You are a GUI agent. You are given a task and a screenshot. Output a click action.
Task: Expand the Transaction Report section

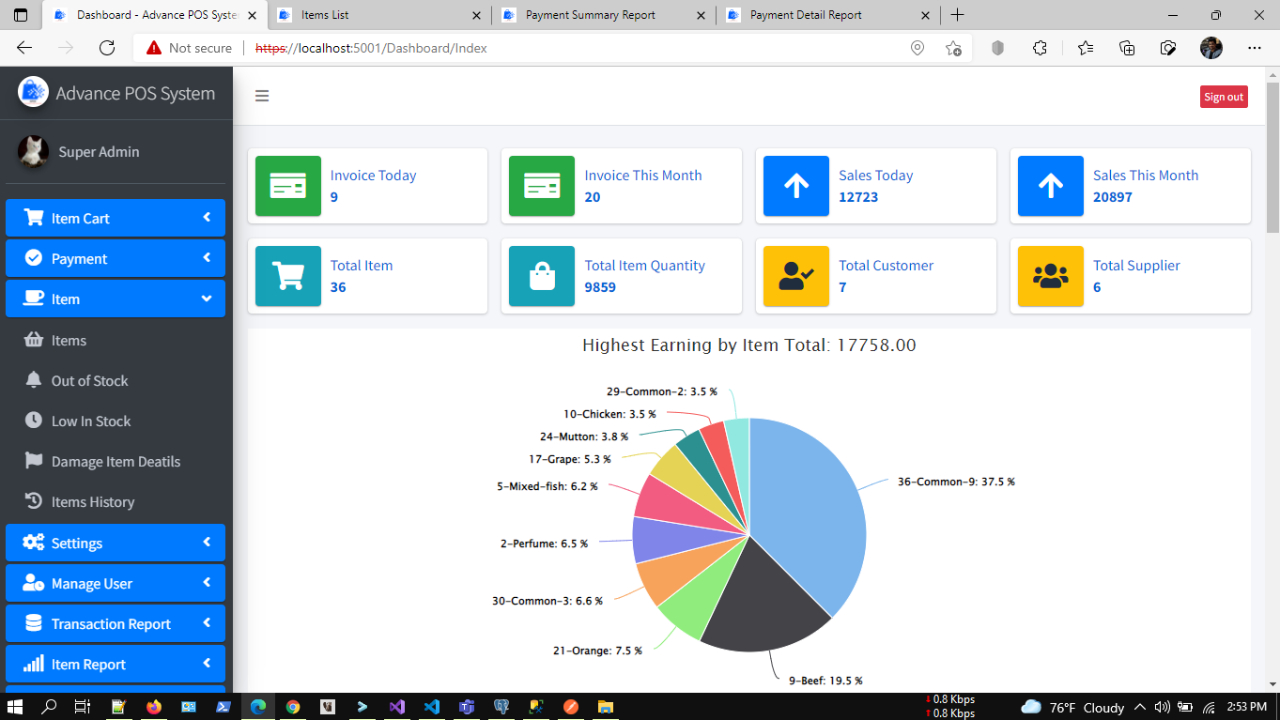point(115,623)
